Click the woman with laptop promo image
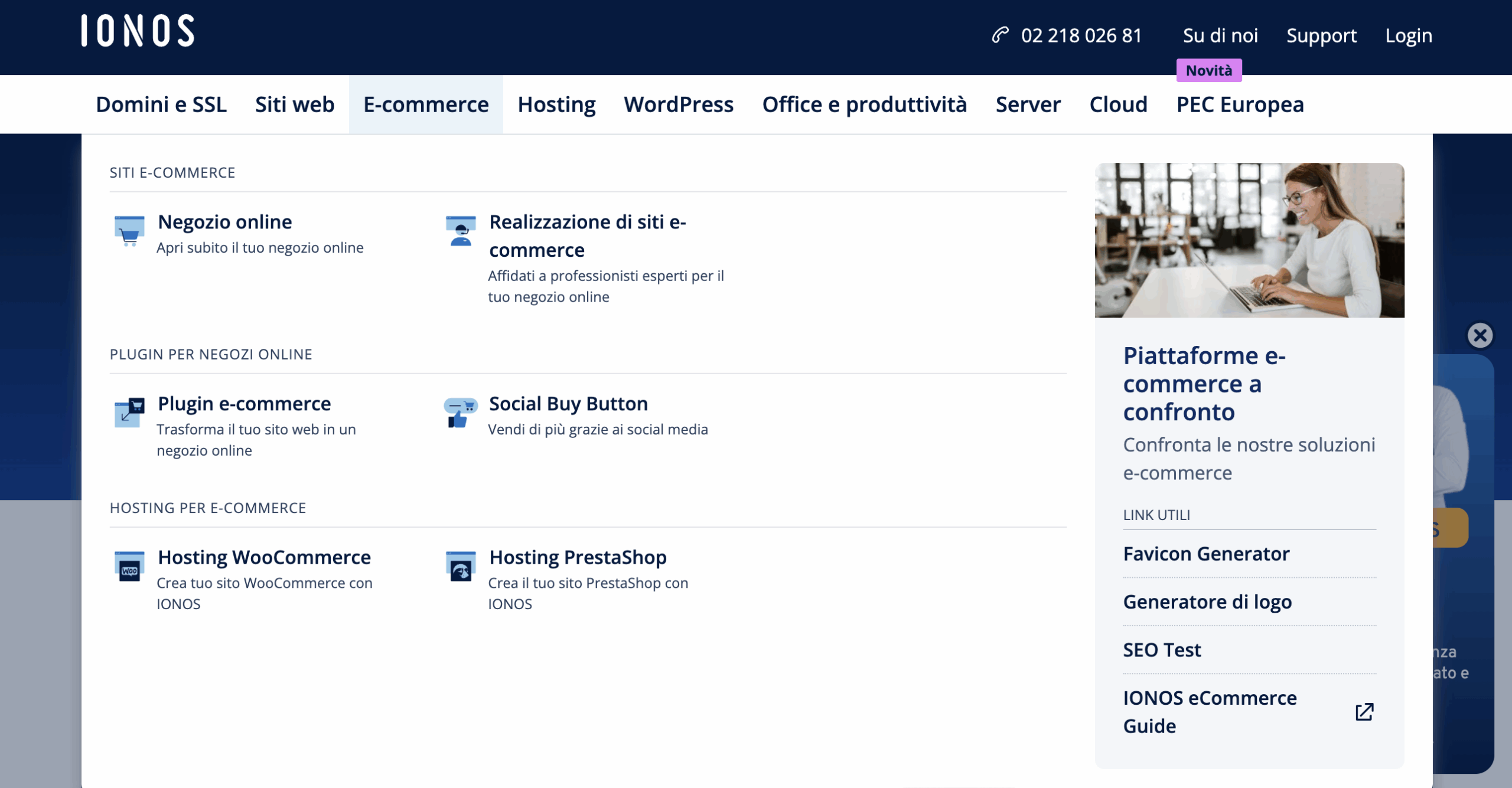This screenshot has height=788, width=1512. [1249, 240]
